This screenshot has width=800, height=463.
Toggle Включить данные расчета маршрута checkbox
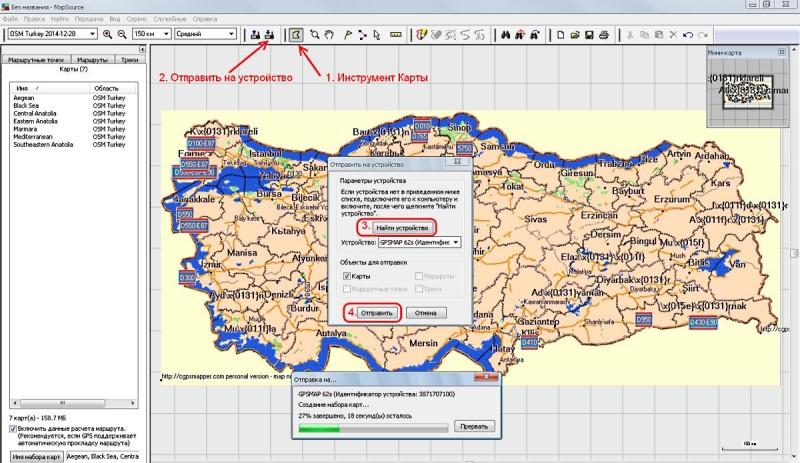(13, 429)
